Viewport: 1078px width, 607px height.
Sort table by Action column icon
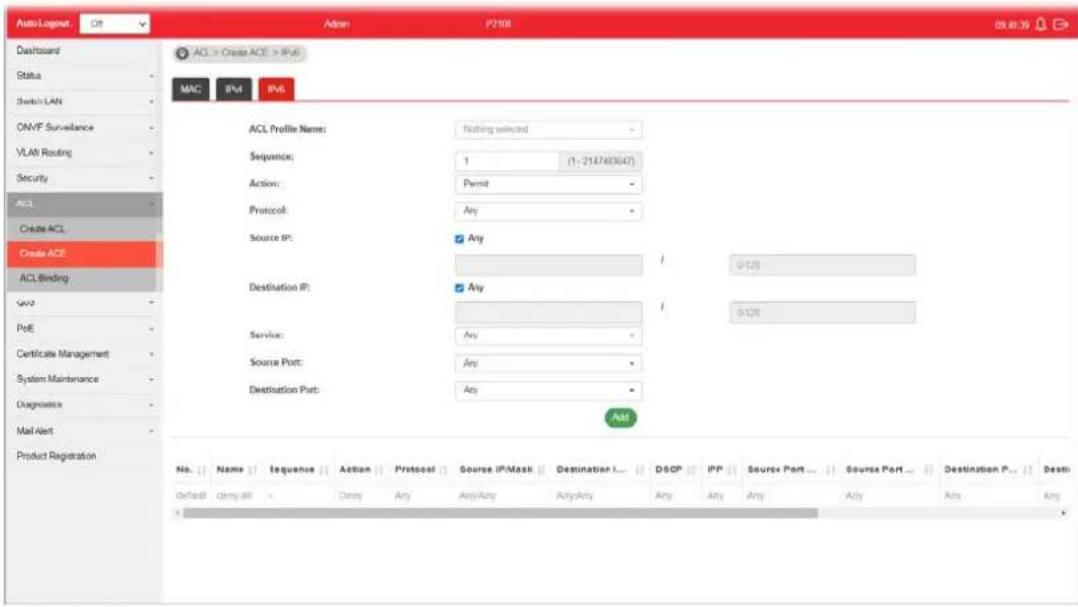click(x=379, y=470)
